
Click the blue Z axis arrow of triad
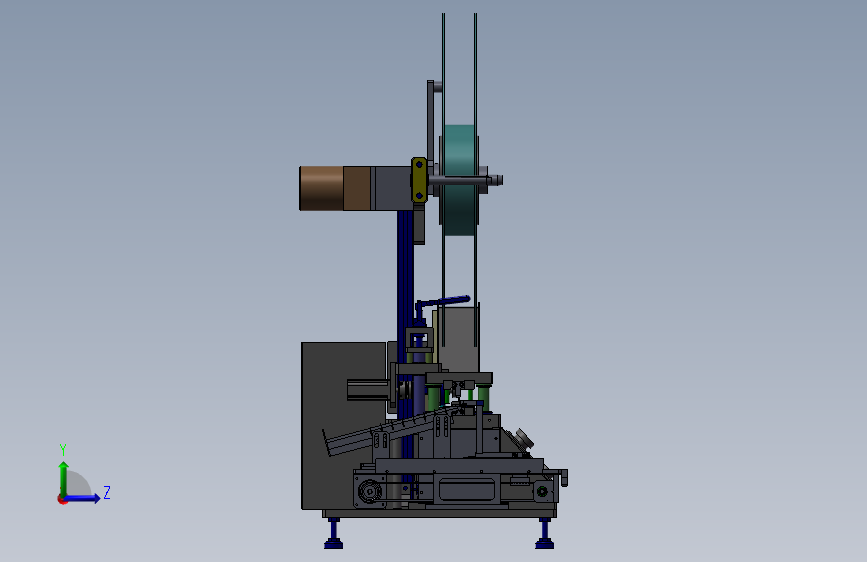tap(83, 498)
